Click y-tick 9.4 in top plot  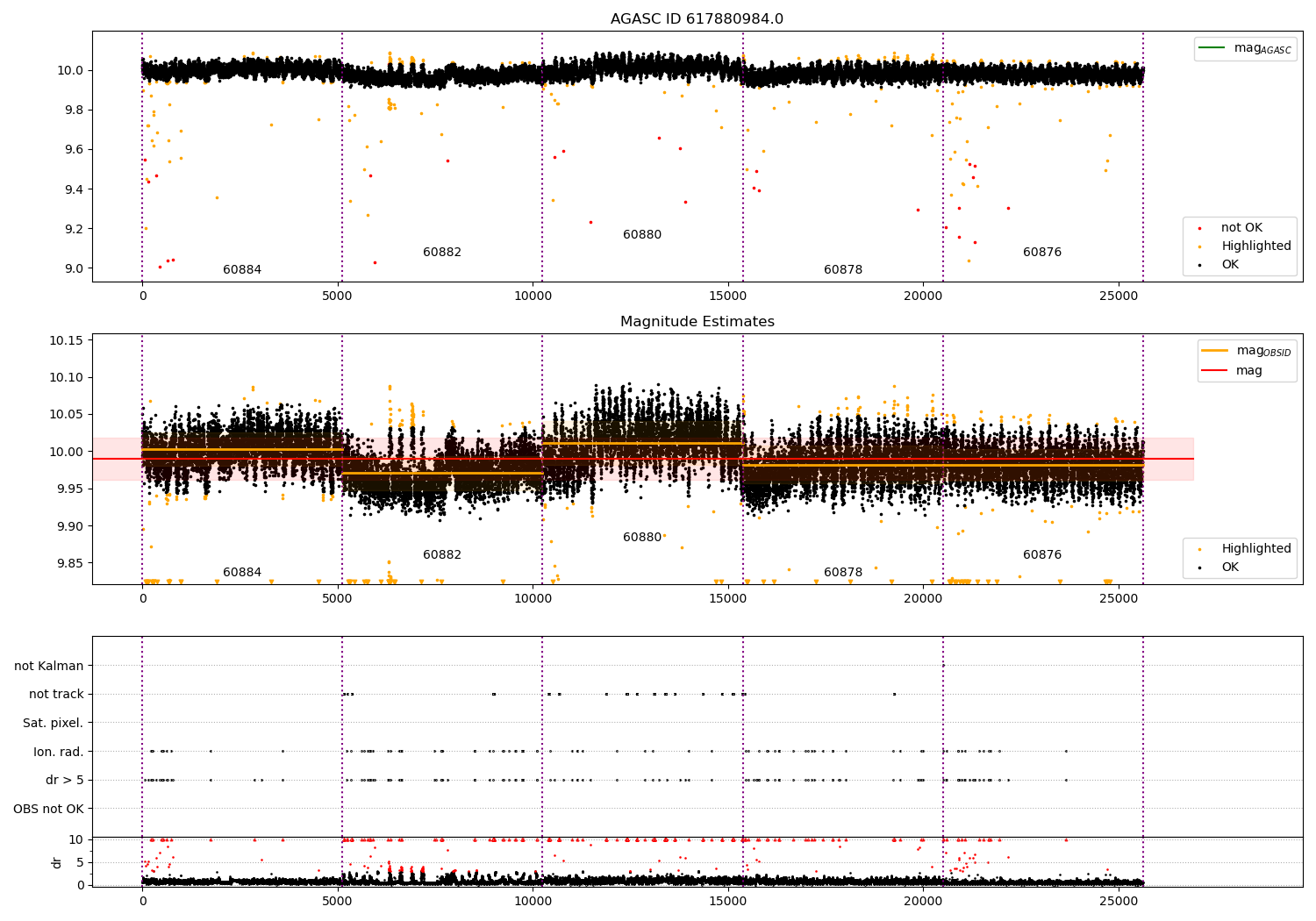73,189
